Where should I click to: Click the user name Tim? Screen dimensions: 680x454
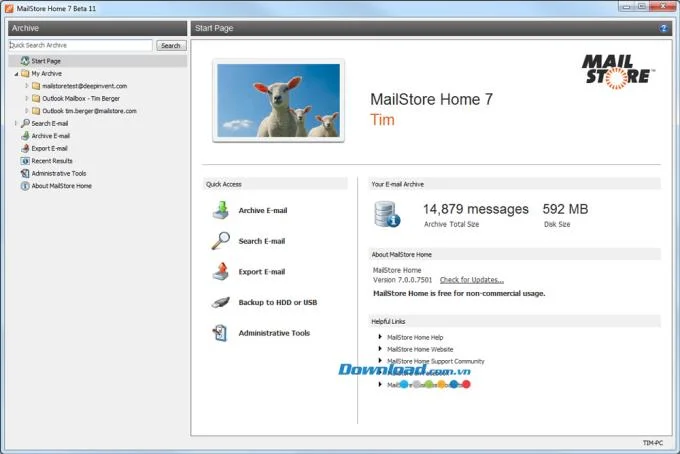(382, 120)
